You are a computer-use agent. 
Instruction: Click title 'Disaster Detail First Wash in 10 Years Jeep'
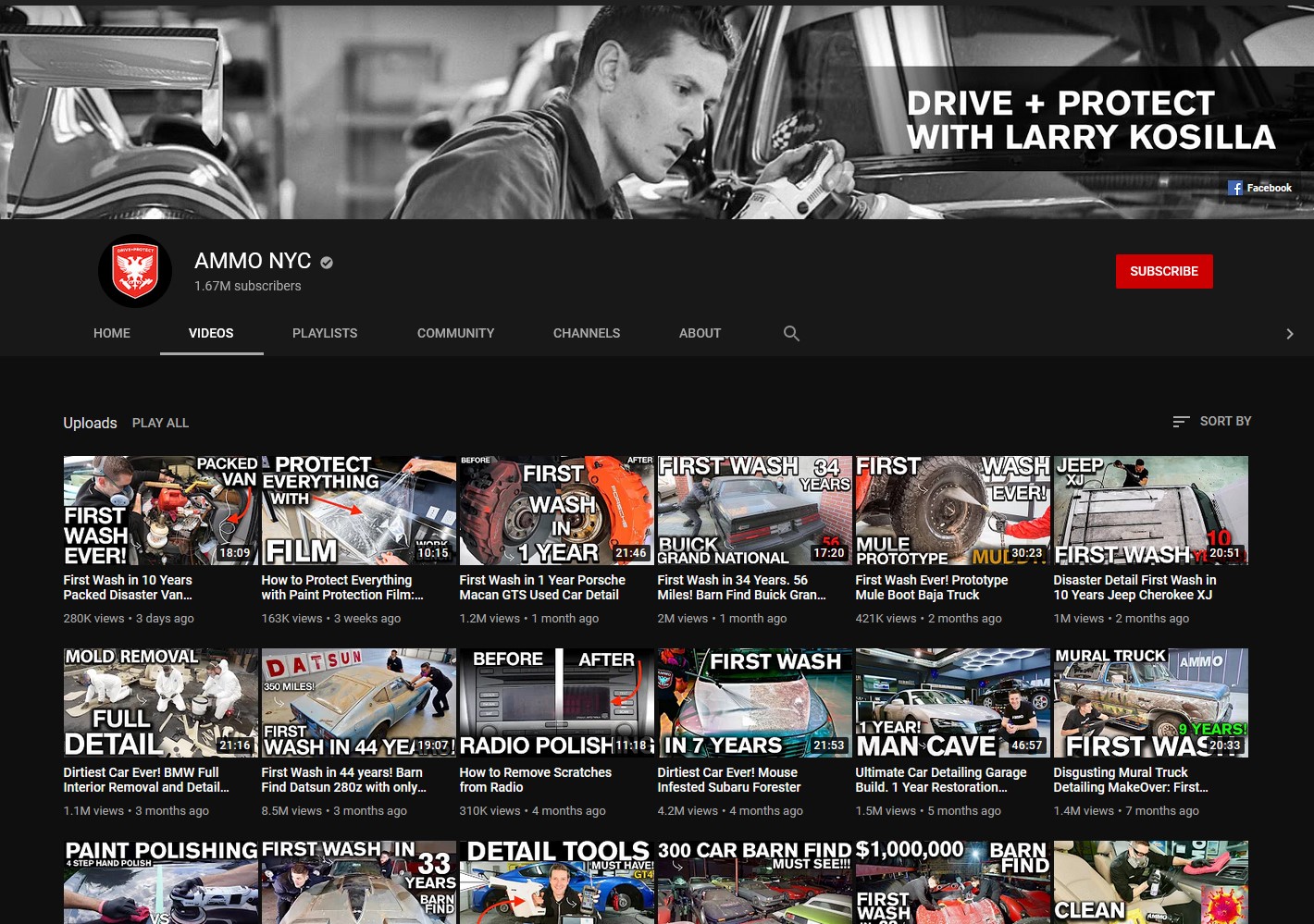coord(1134,587)
